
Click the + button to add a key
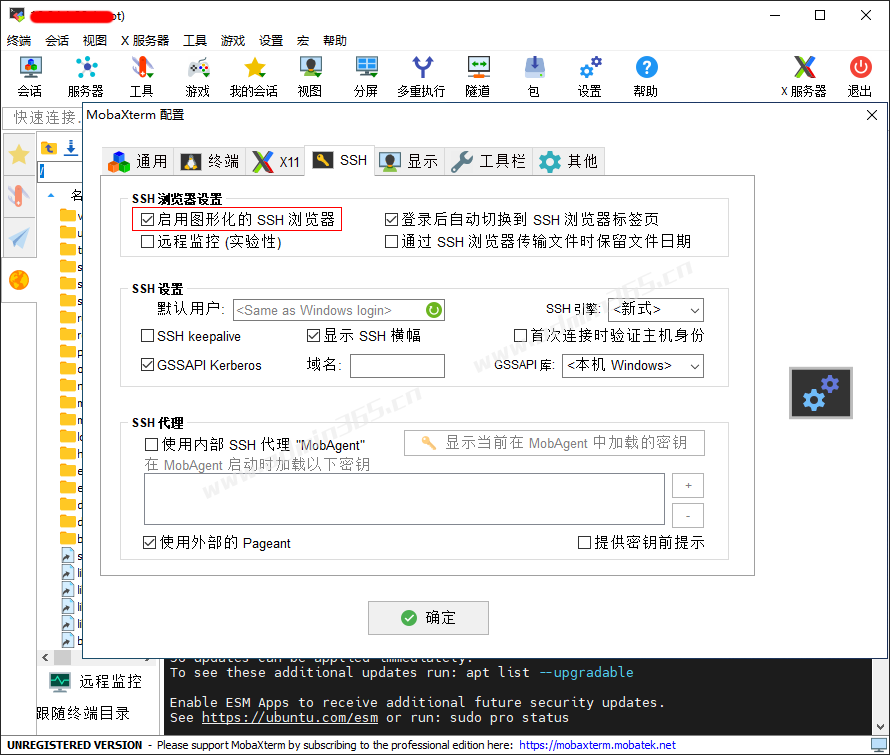pyautogui.click(x=688, y=486)
